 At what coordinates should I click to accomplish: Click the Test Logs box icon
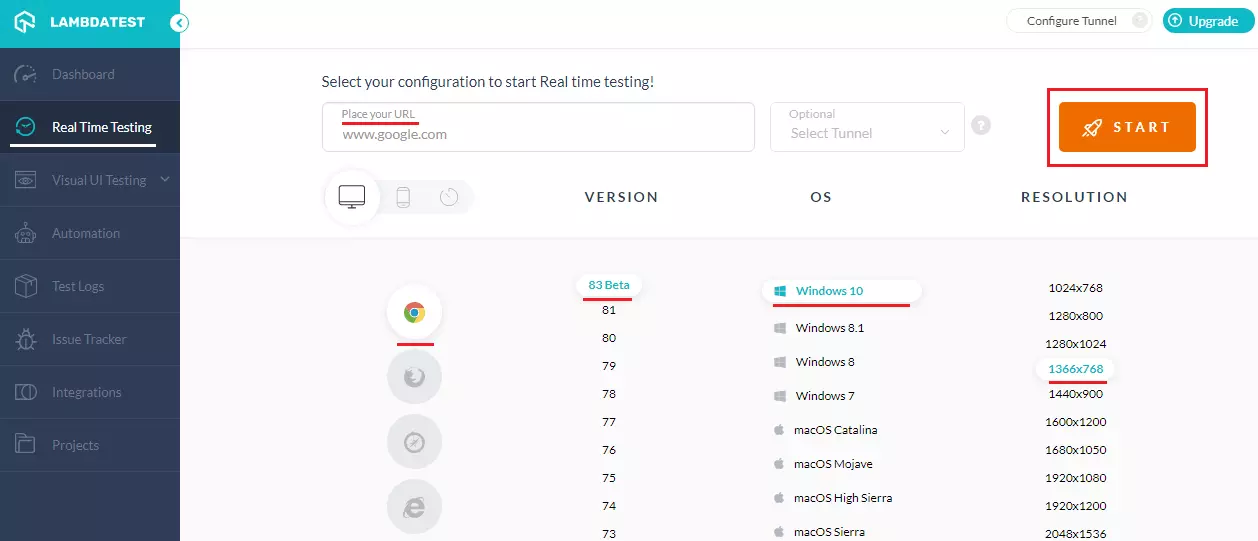pos(26,286)
